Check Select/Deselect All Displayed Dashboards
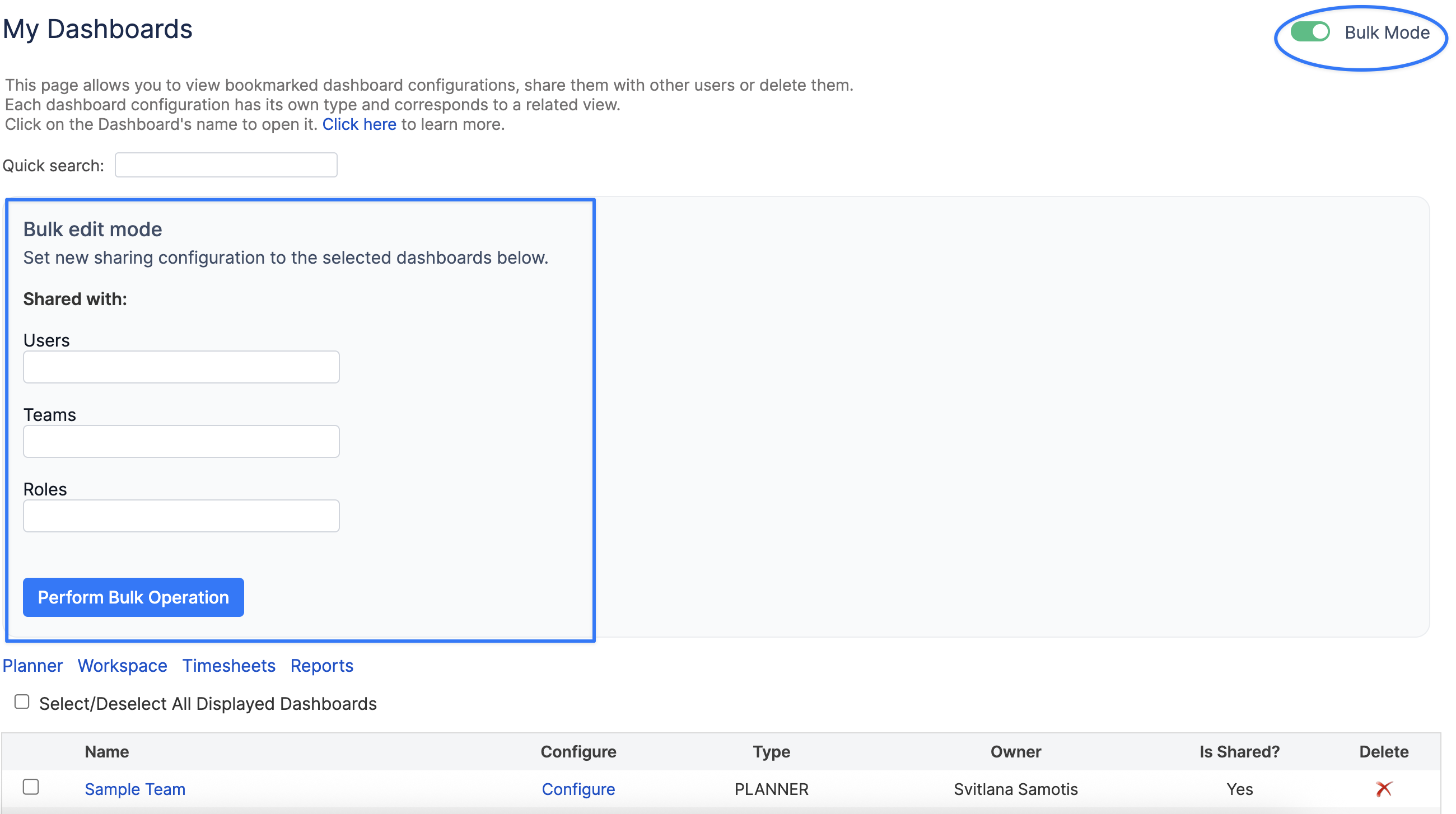The image size is (1456, 814). tap(22, 701)
